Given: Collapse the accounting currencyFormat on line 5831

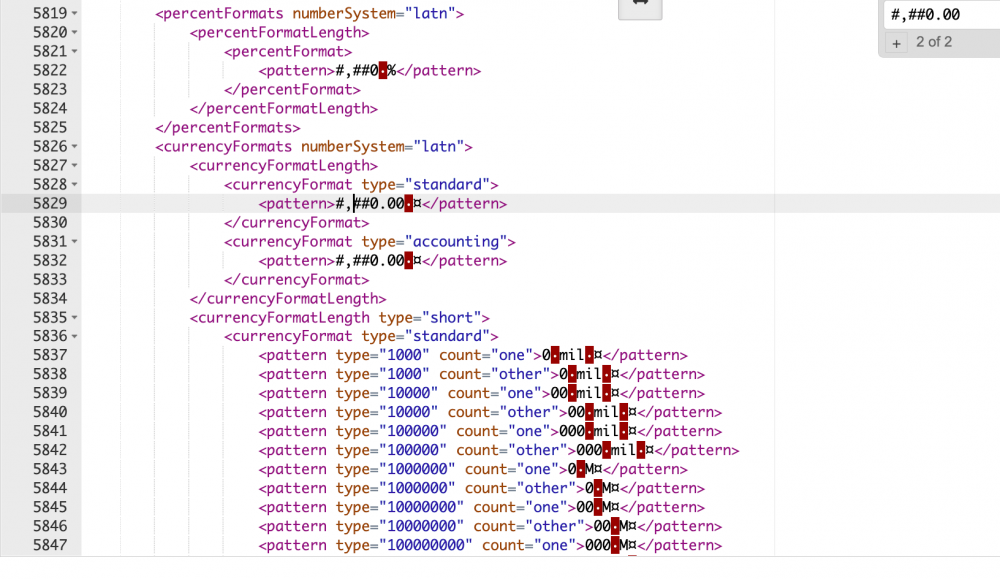Looking at the screenshot, I should pyautogui.click(x=76, y=241).
